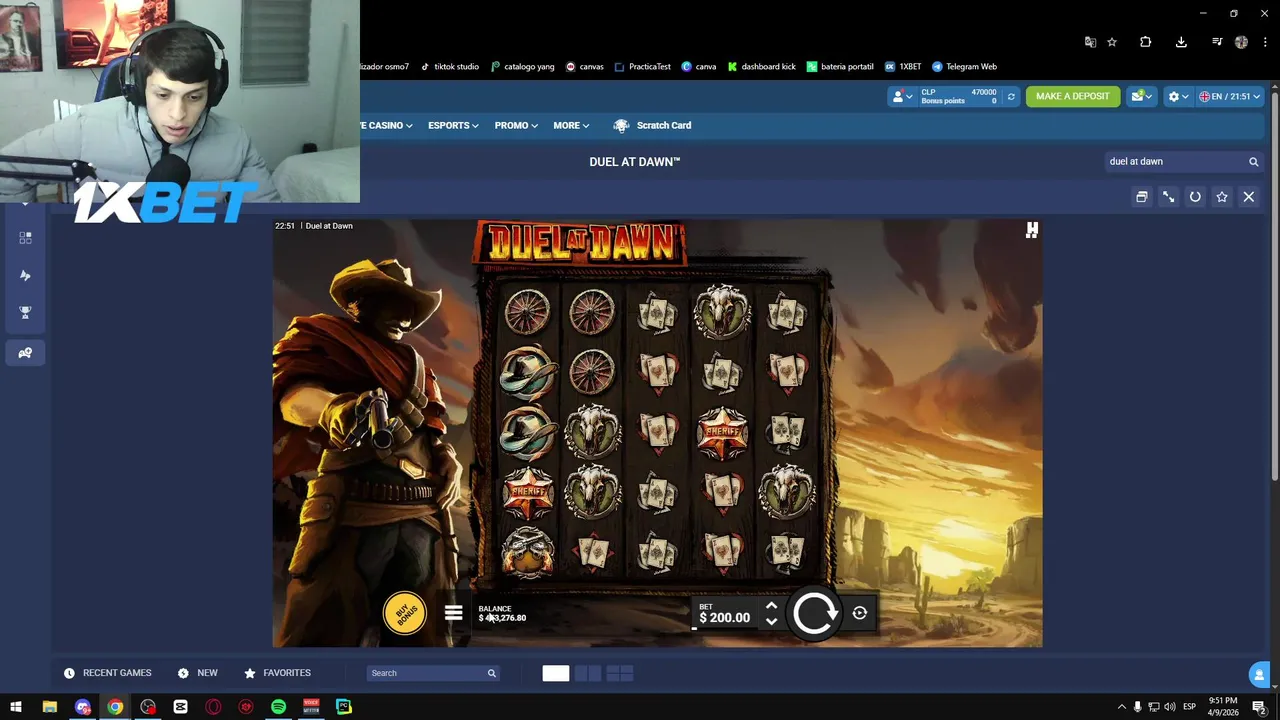The image size is (1280, 720).
Task: Open PyCharm from taskbar
Action: click(343, 707)
